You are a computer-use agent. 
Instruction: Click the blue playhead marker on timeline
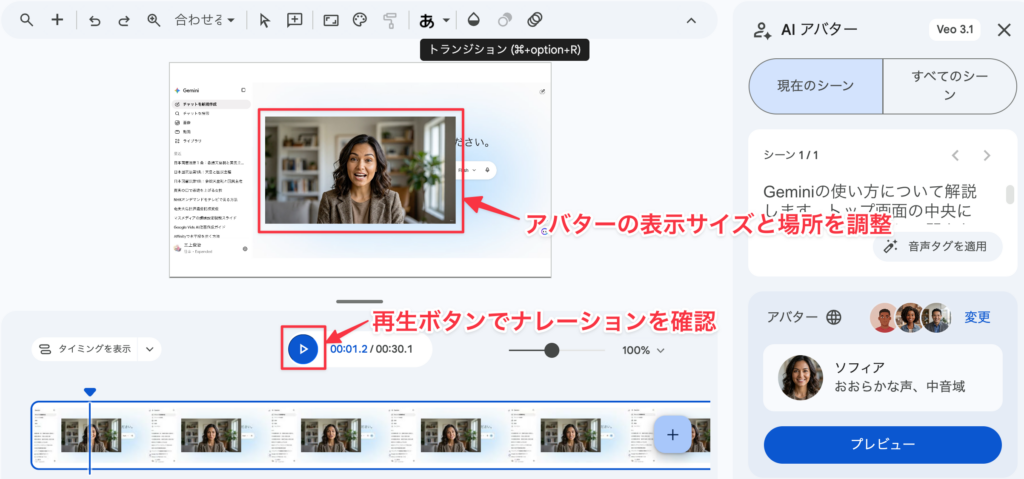click(x=90, y=392)
